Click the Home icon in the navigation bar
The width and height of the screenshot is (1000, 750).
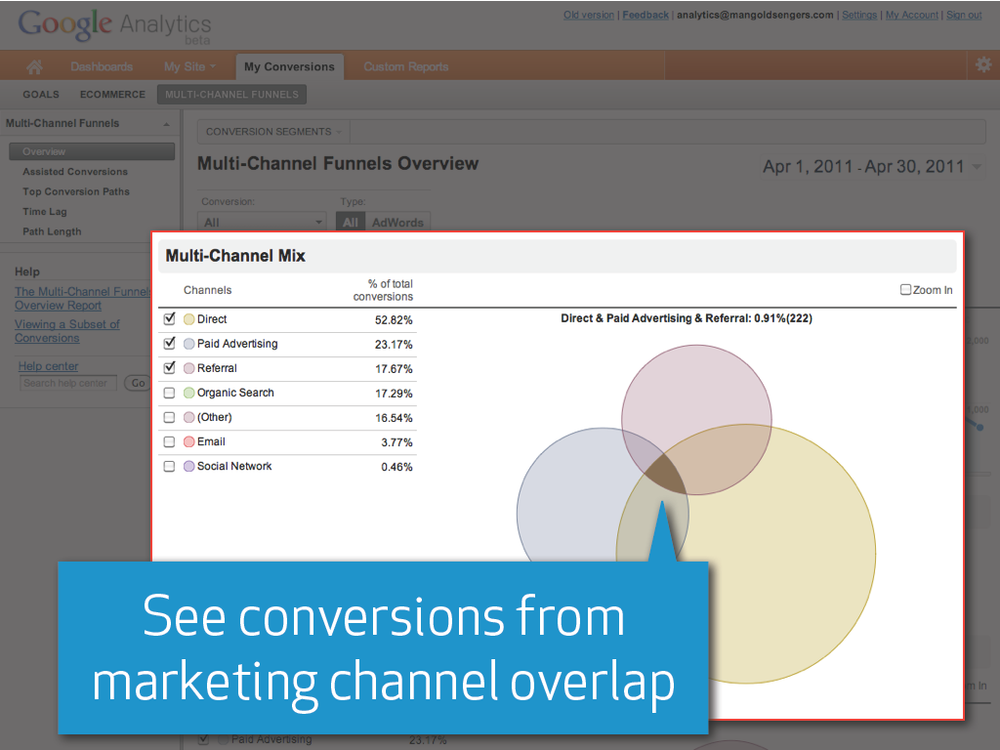click(33, 65)
